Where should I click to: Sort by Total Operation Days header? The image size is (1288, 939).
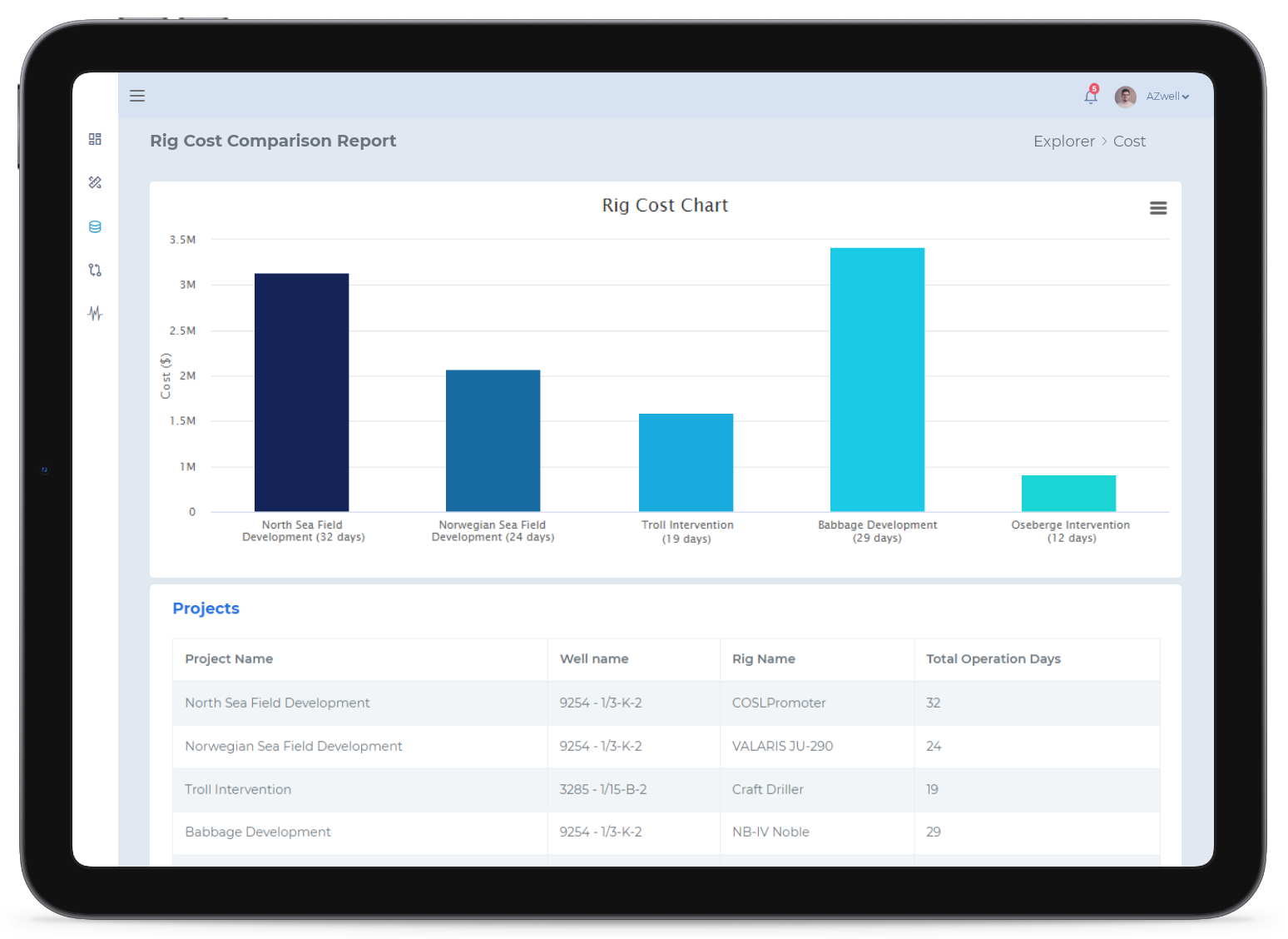click(993, 658)
